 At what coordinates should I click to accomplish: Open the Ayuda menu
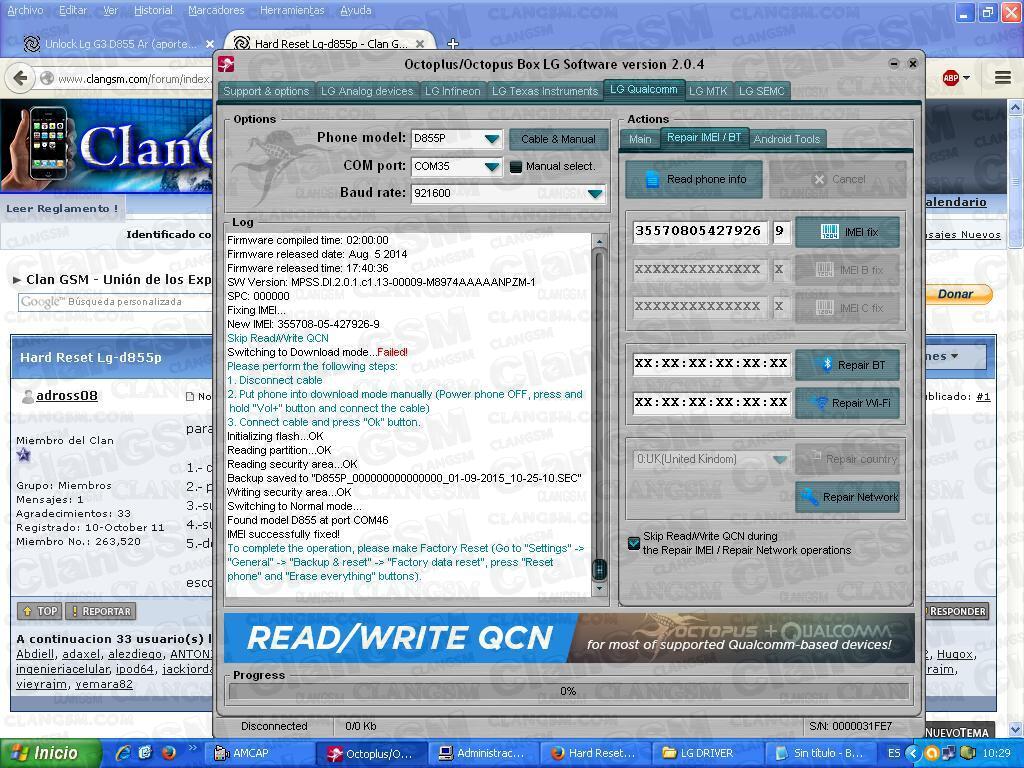coord(356,10)
